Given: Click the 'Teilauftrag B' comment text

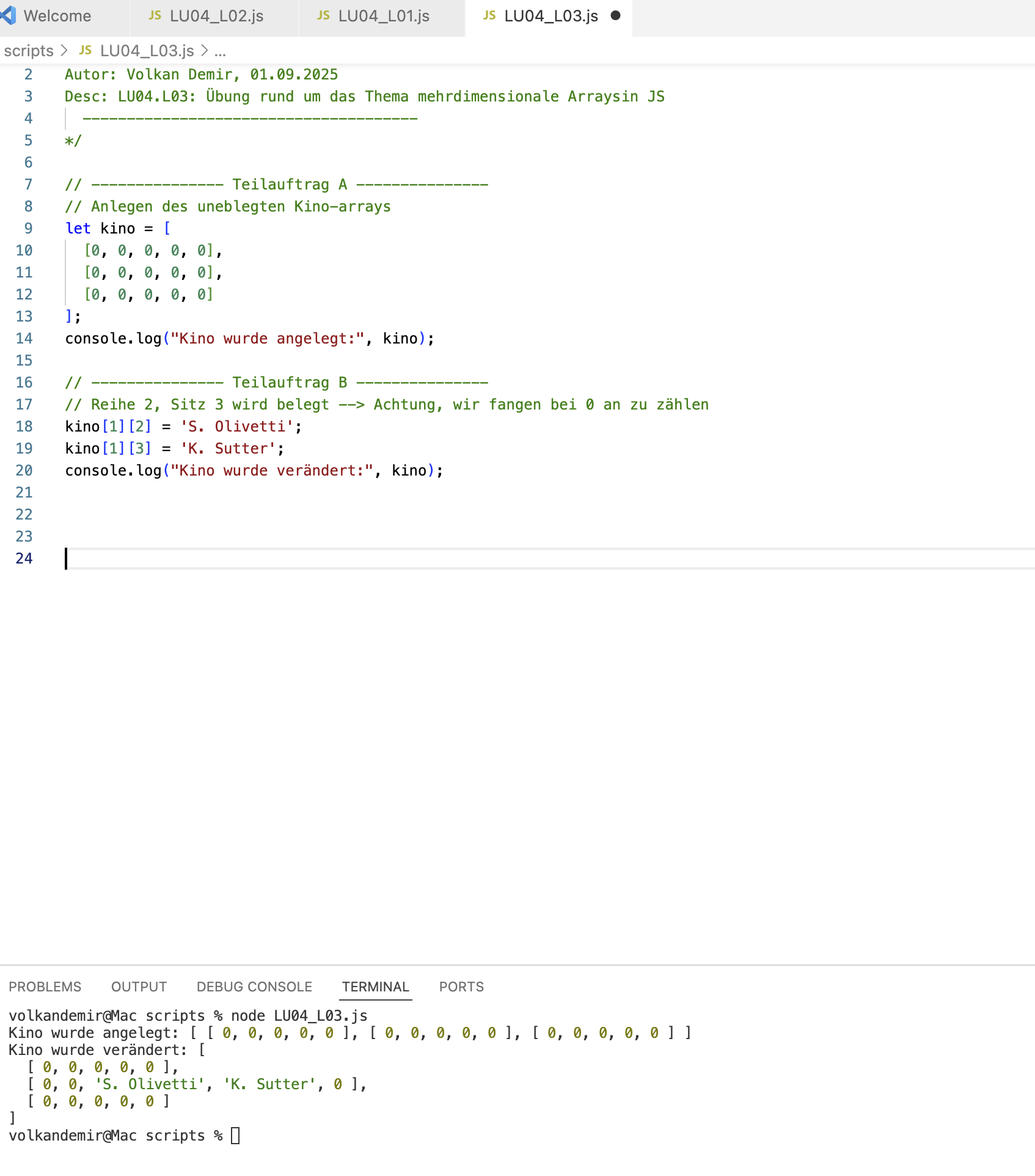Looking at the screenshot, I should (290, 382).
